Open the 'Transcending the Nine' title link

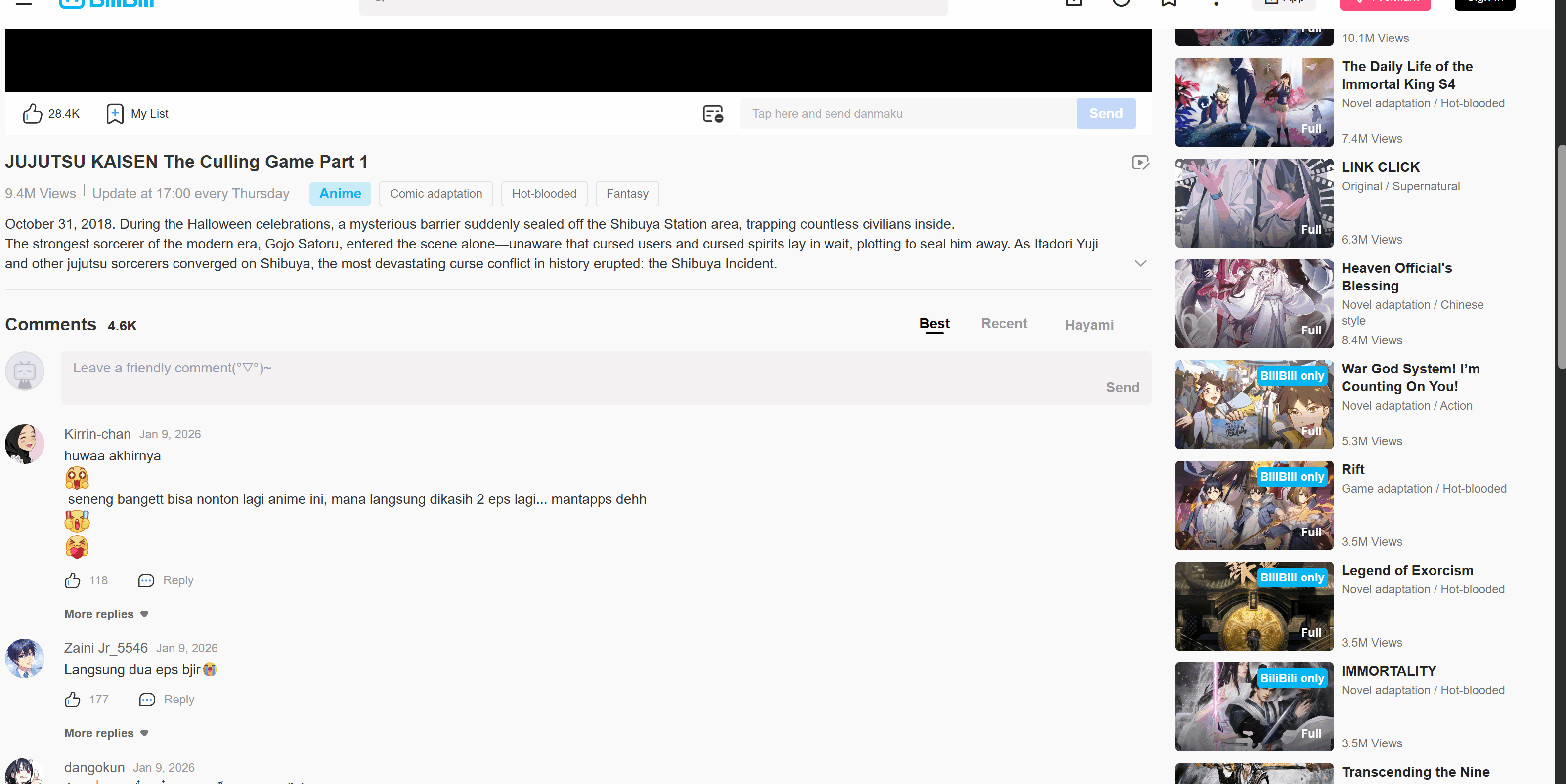click(x=1415, y=772)
